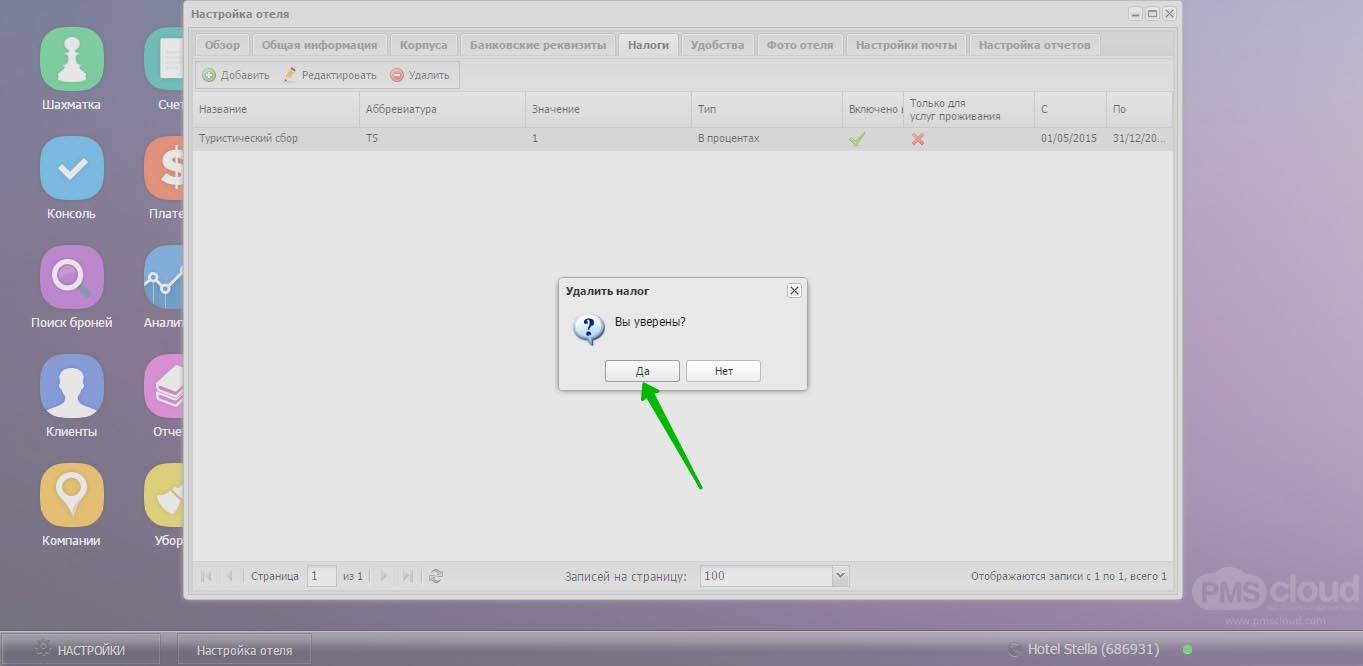Click Редактировать to edit the tax
The image size is (1363, 666).
329,75
